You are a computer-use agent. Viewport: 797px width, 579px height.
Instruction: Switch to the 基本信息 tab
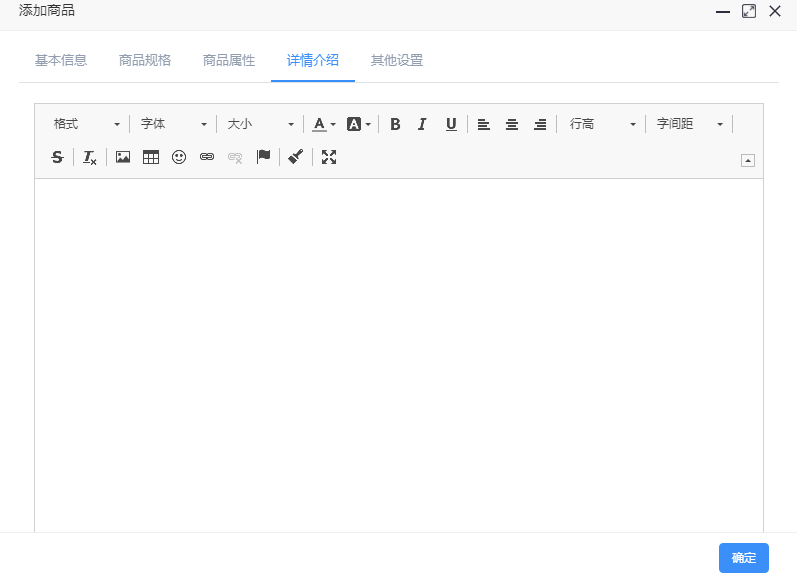coord(61,60)
